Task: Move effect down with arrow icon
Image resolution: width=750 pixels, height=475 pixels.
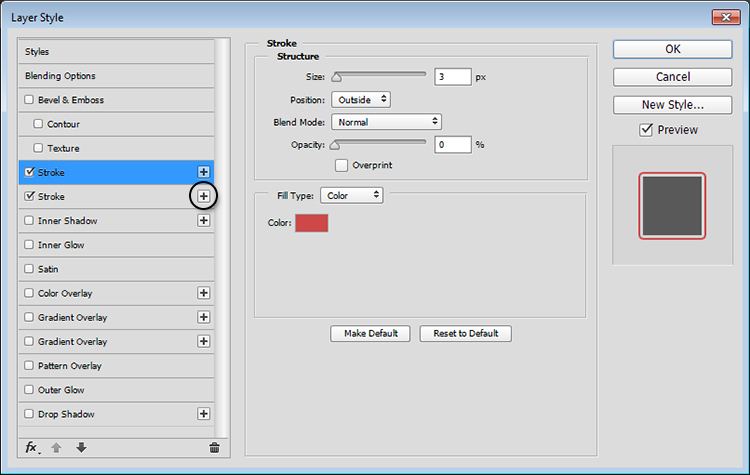Action: click(x=81, y=448)
